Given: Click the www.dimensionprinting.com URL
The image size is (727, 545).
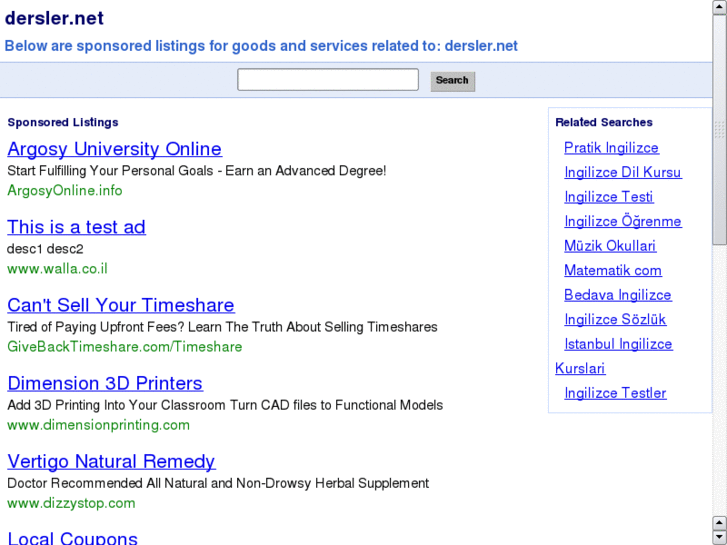Looking at the screenshot, I should [99, 425].
